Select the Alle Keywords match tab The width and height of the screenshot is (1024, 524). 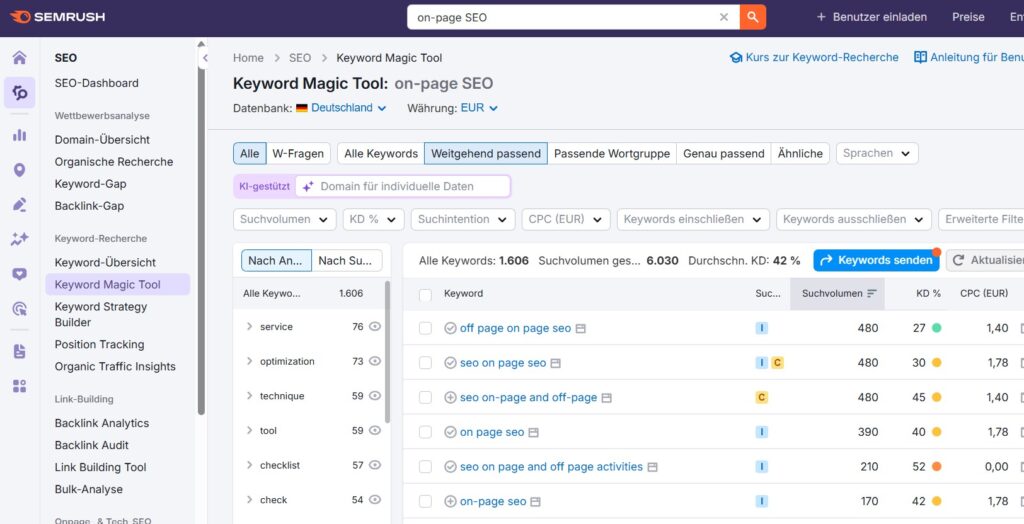[x=381, y=154]
